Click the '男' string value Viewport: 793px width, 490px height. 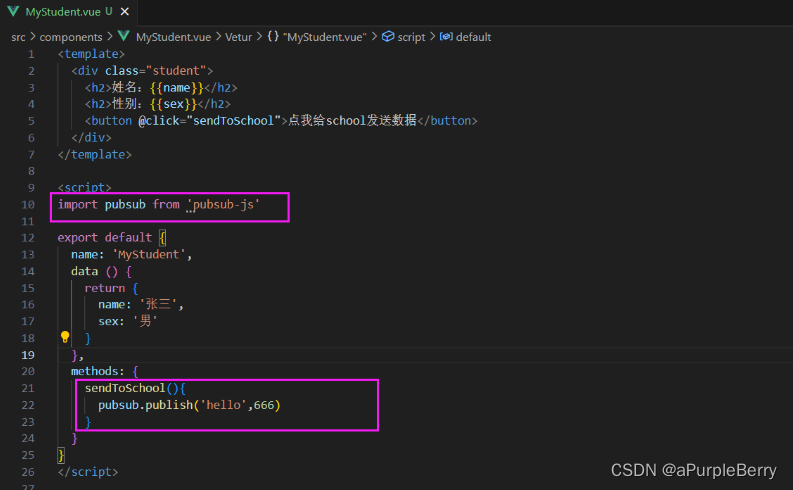coord(145,321)
